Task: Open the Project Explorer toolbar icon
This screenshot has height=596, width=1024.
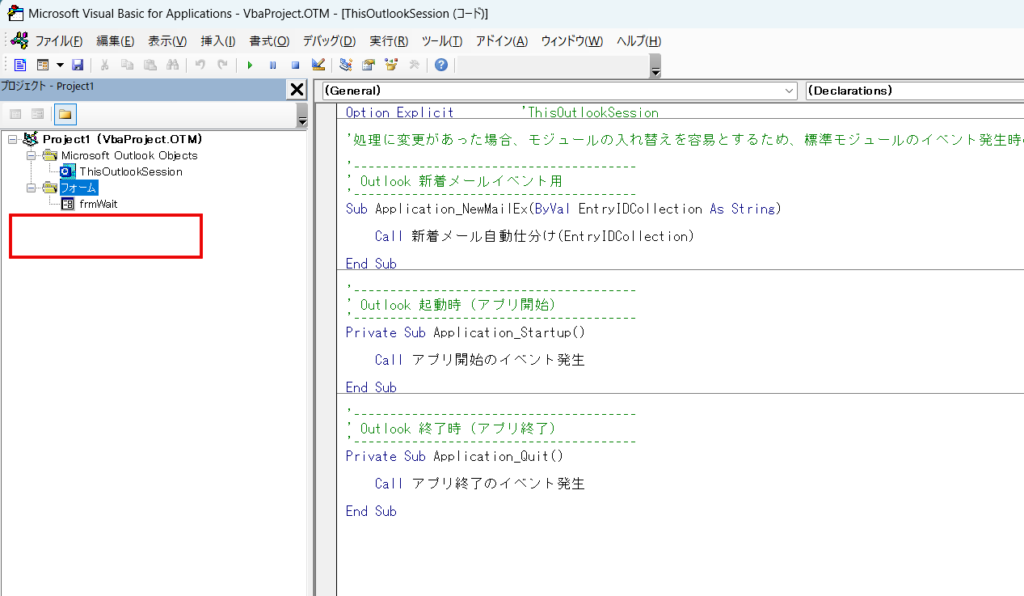Action: 346,65
